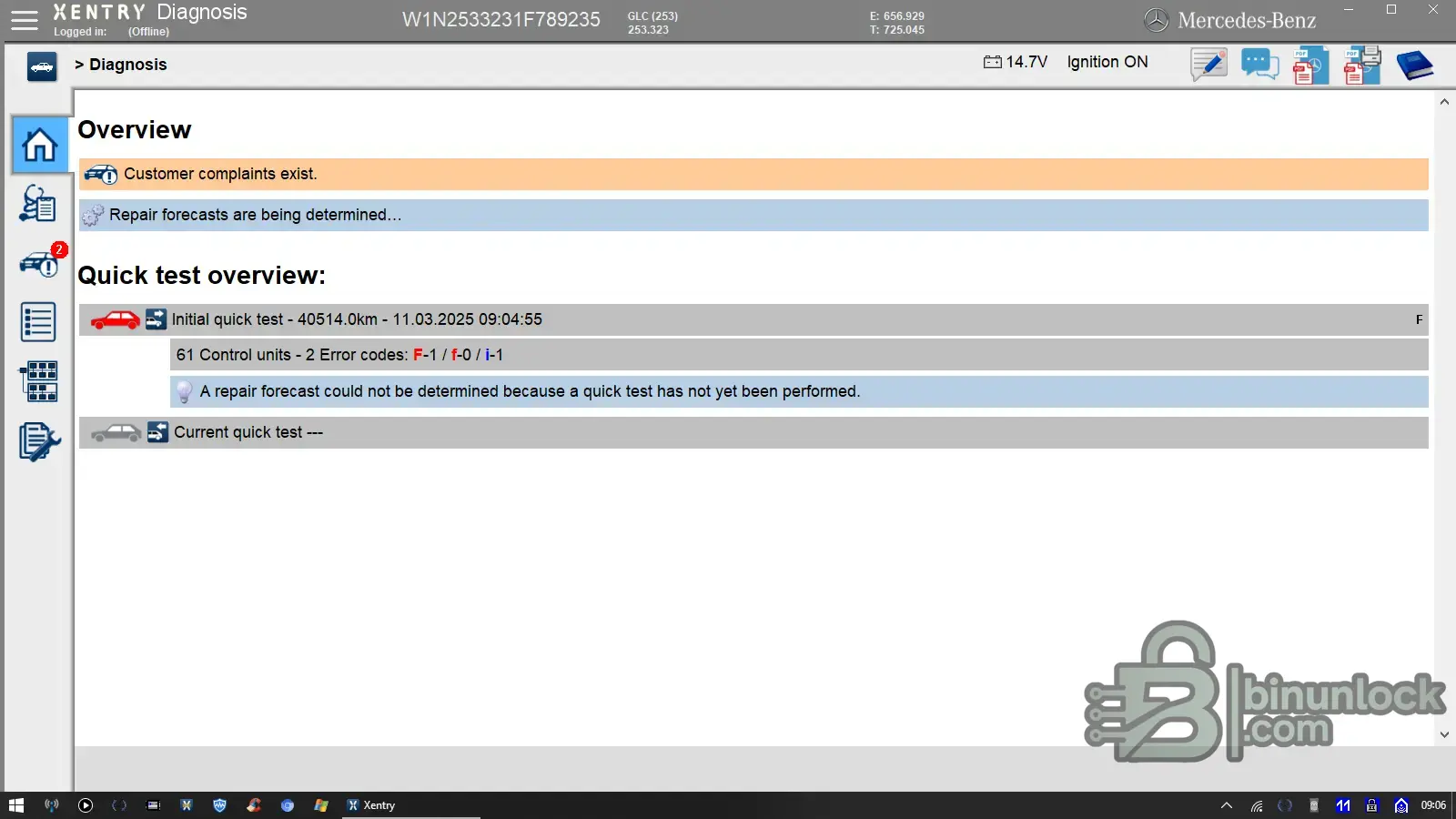Show hidden system tray icons
The height and width of the screenshot is (819, 1456).
(x=1227, y=805)
